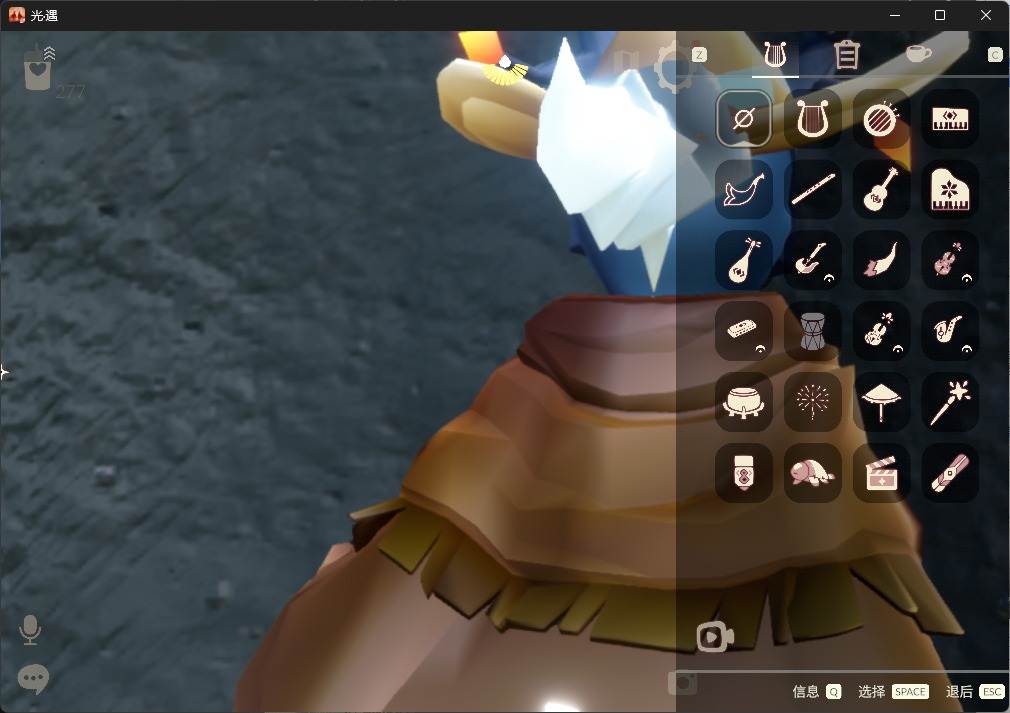Equip the flute instrument

[x=812, y=190]
